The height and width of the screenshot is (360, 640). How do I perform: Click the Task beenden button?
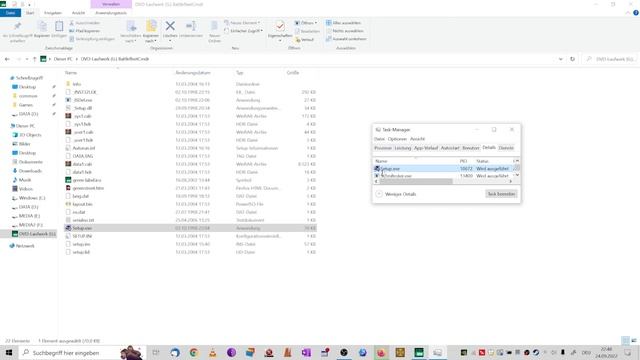click(x=501, y=194)
